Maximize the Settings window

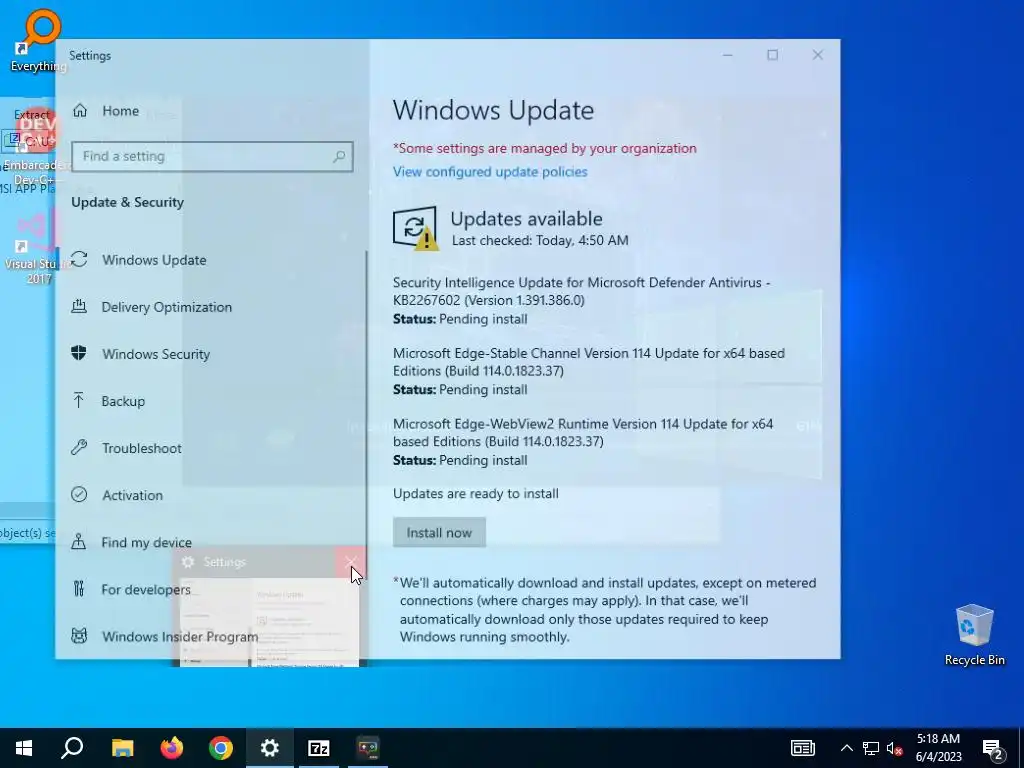(773, 55)
